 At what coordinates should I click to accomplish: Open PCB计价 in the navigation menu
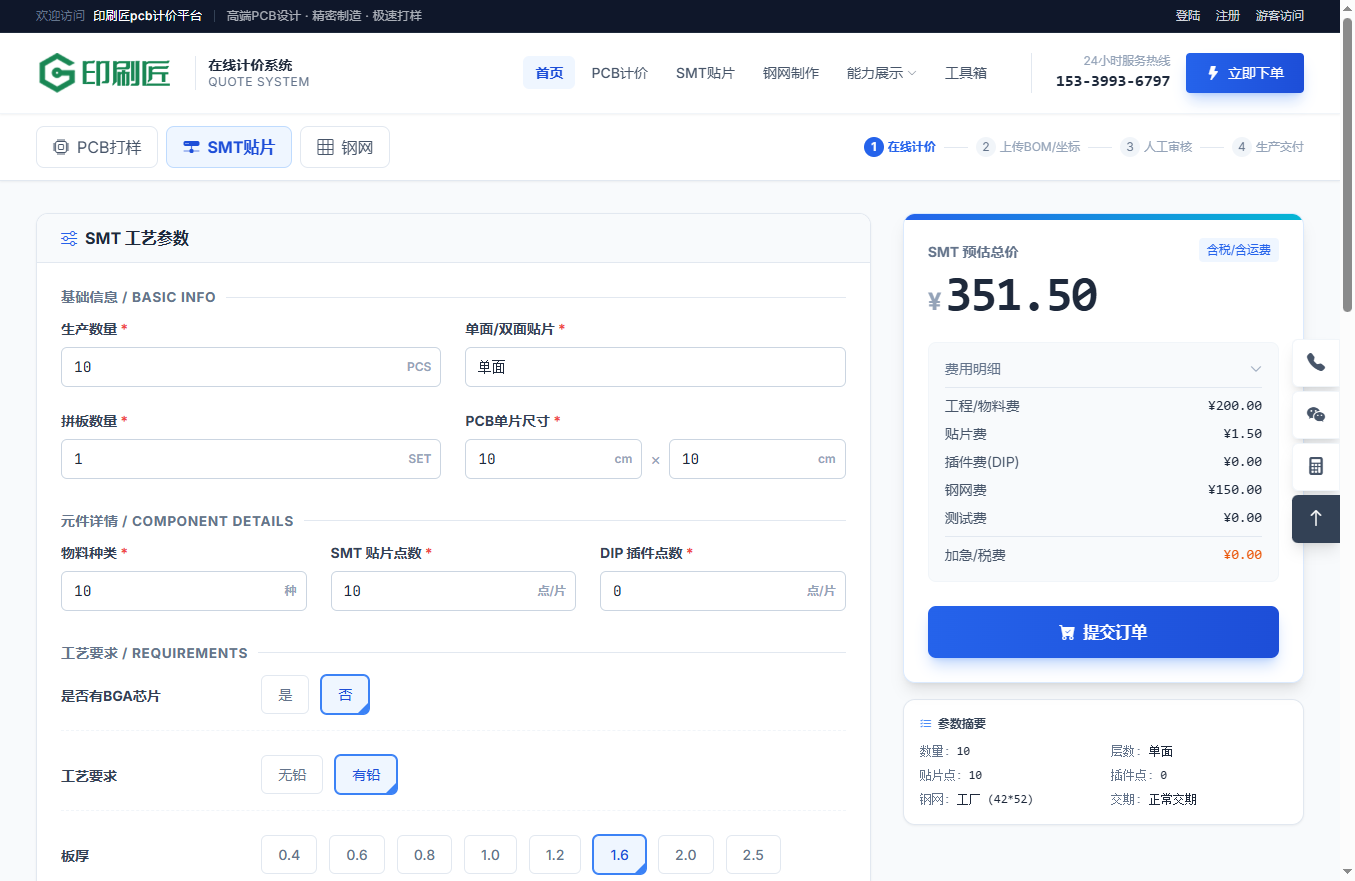click(x=619, y=73)
